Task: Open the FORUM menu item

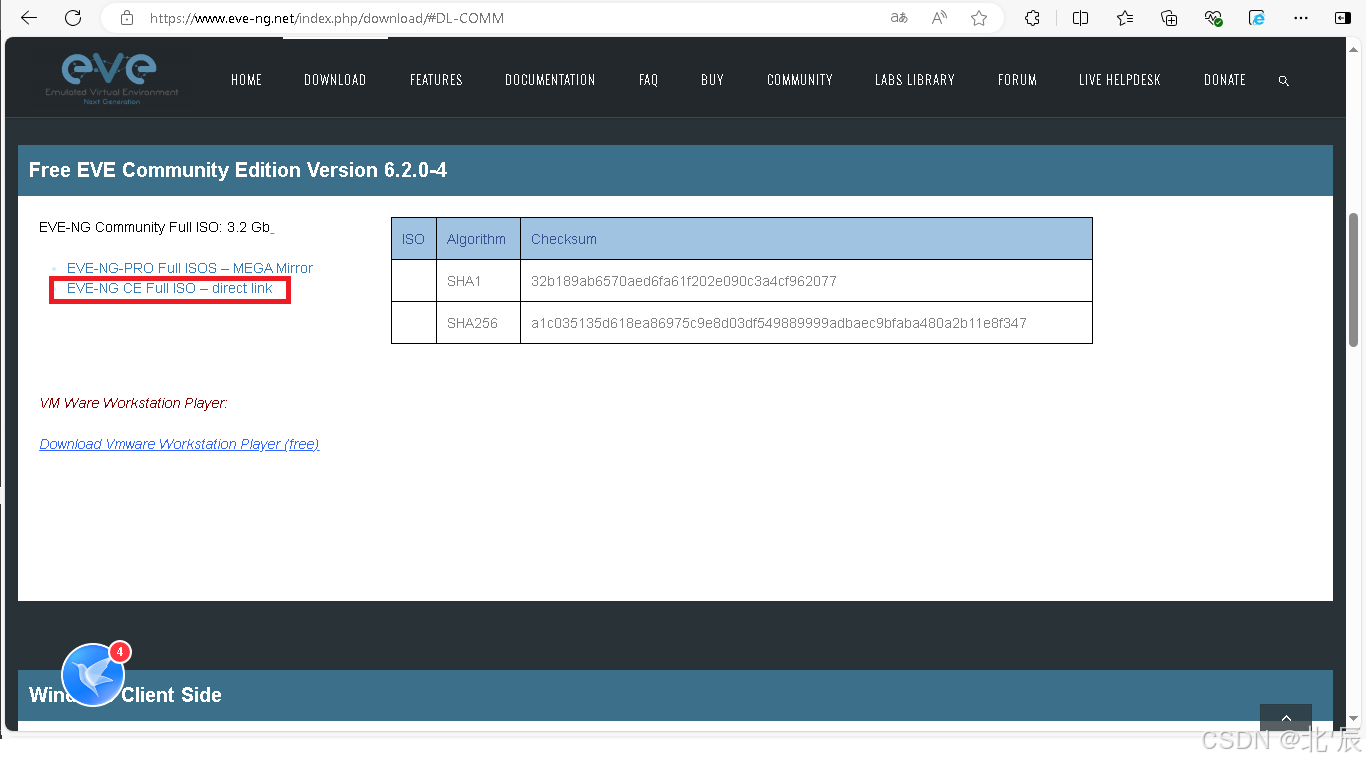Action: click(1017, 80)
